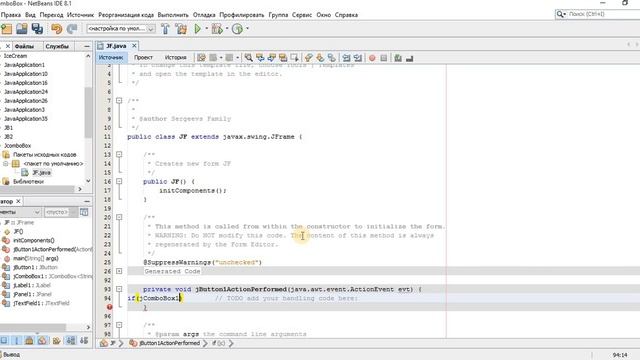Open the Сервис menu
The width and height of the screenshot is (640, 360).
[x=302, y=15]
